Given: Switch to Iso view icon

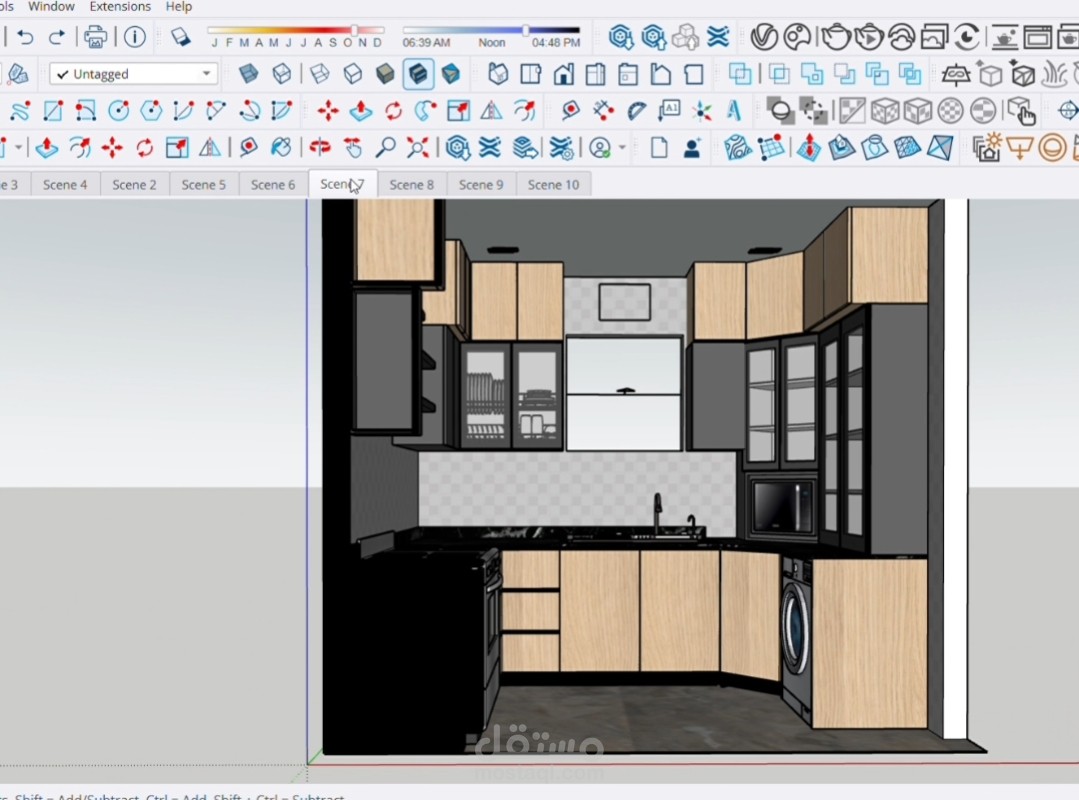Looking at the screenshot, I should (498, 74).
